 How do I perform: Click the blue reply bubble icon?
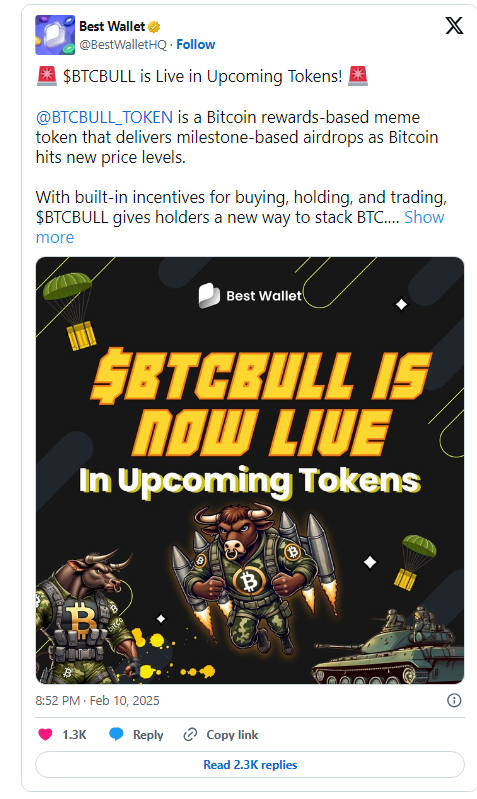tap(116, 734)
